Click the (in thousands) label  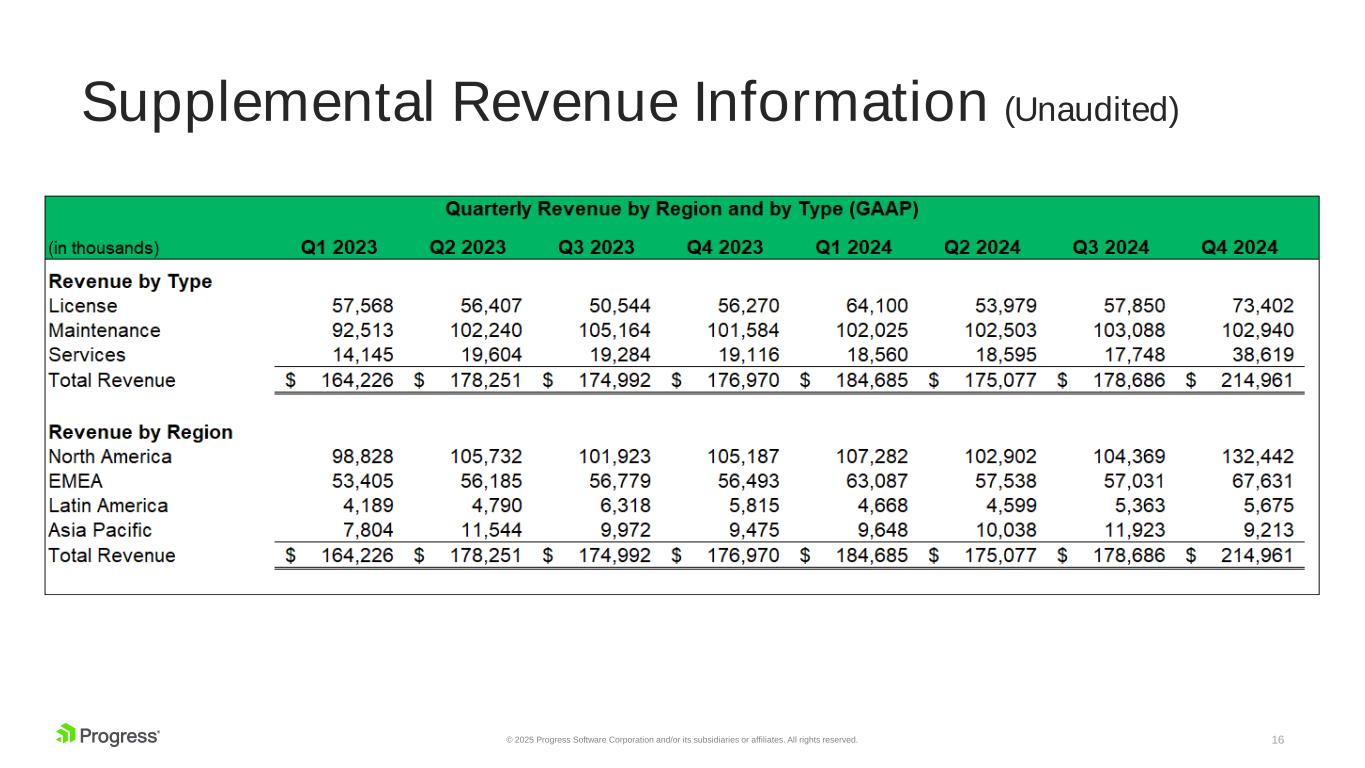(104, 248)
